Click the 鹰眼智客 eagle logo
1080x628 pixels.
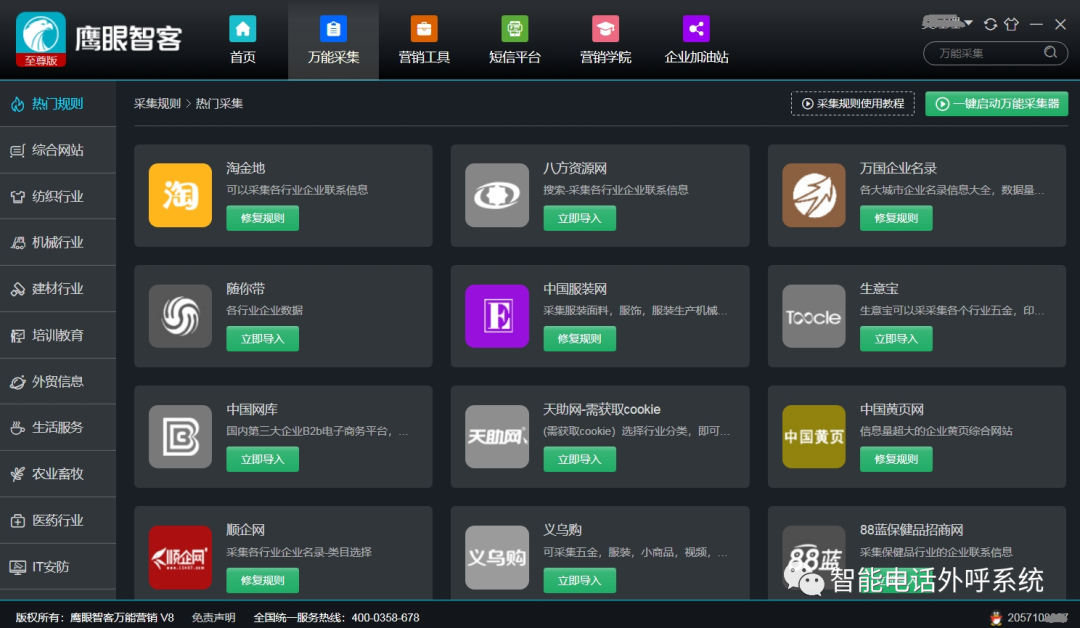(41, 39)
